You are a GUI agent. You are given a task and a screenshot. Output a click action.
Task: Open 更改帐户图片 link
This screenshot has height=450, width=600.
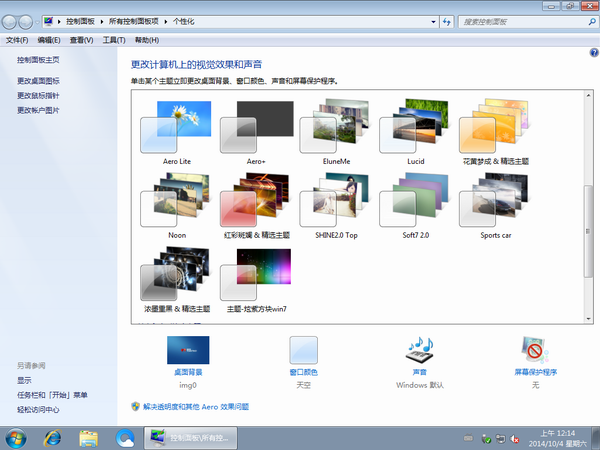(38, 110)
